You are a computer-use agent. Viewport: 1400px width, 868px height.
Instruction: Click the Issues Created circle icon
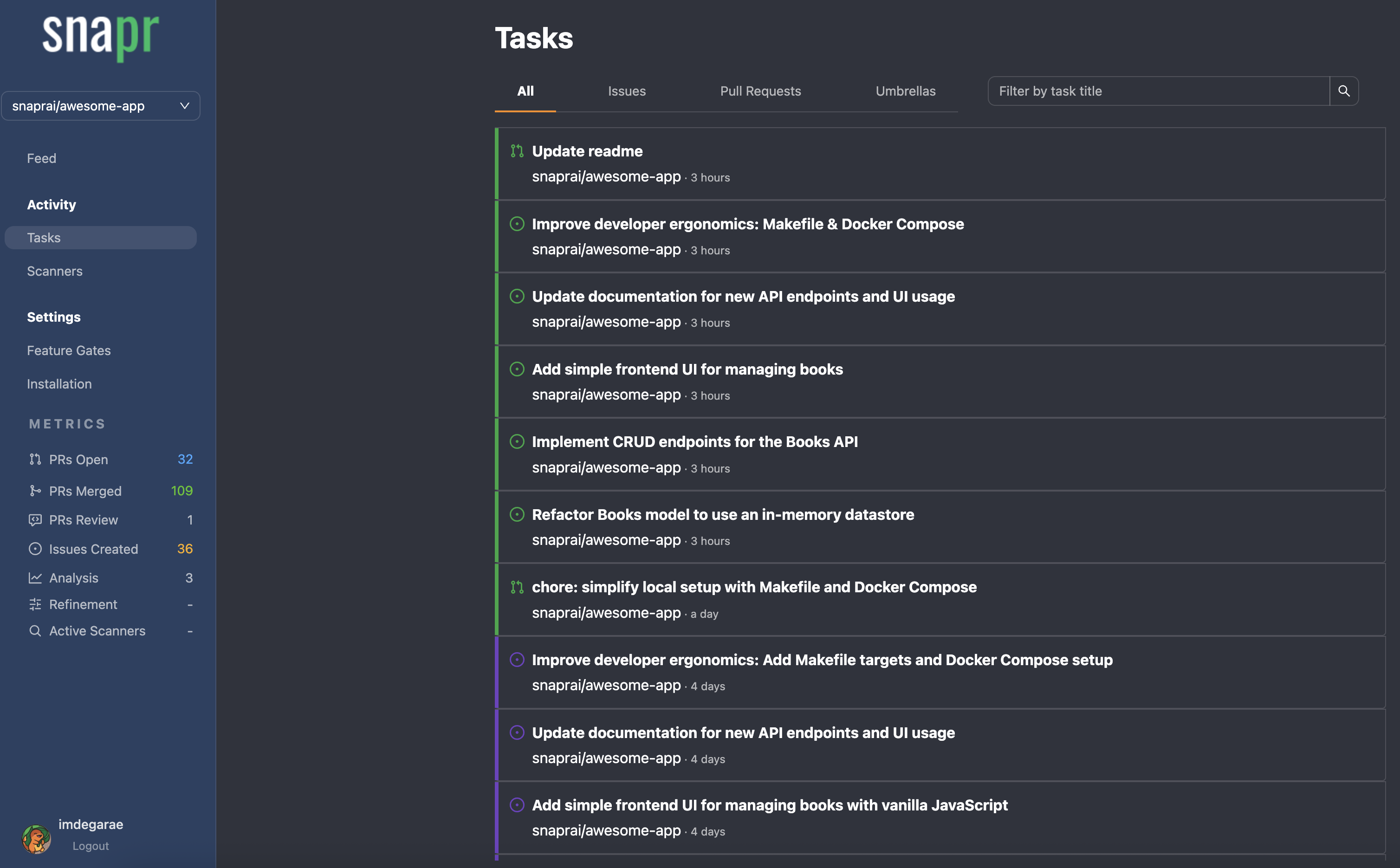[x=35, y=549]
